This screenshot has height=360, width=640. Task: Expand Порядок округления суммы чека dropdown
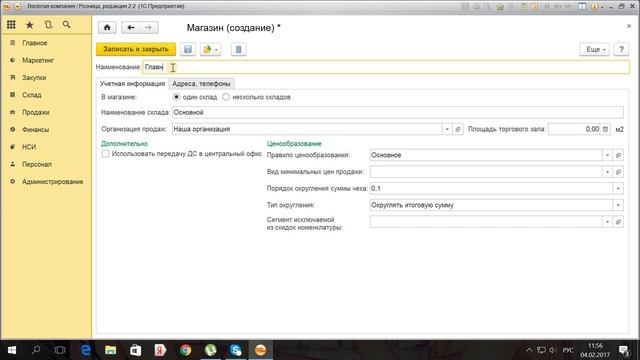point(618,189)
